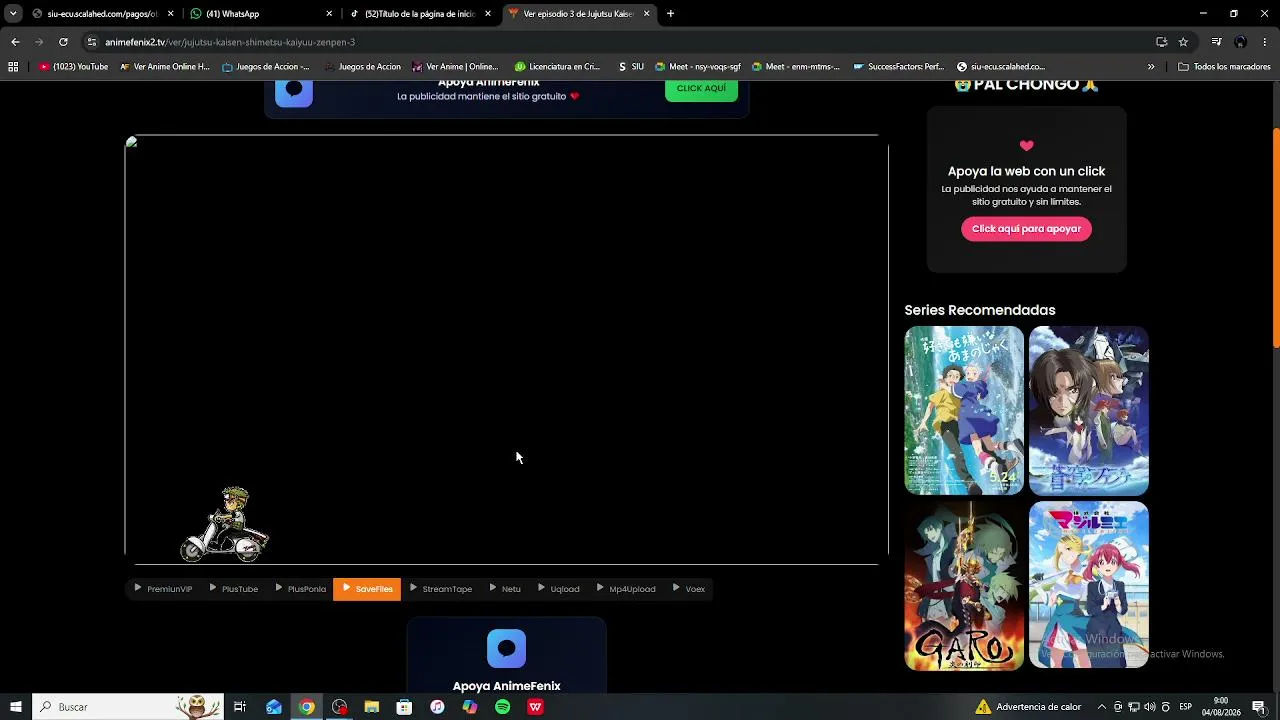Switch to the Título de la página tab

click(420, 14)
